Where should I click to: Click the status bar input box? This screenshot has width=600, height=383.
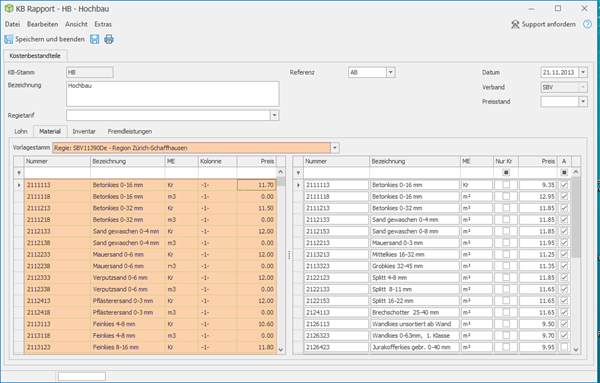pos(82,376)
